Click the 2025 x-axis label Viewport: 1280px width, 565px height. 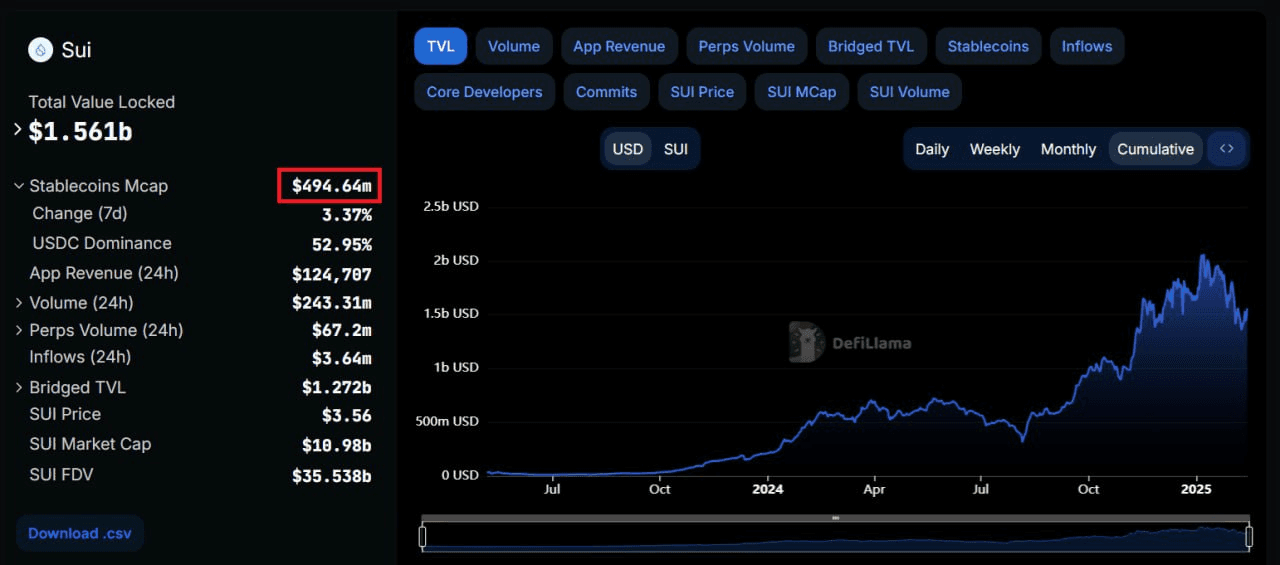(1195, 489)
